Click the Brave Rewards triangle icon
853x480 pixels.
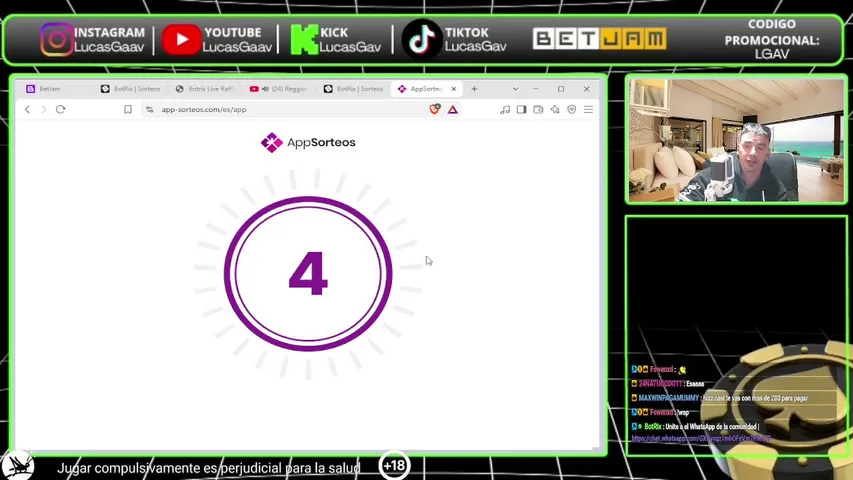click(x=453, y=109)
